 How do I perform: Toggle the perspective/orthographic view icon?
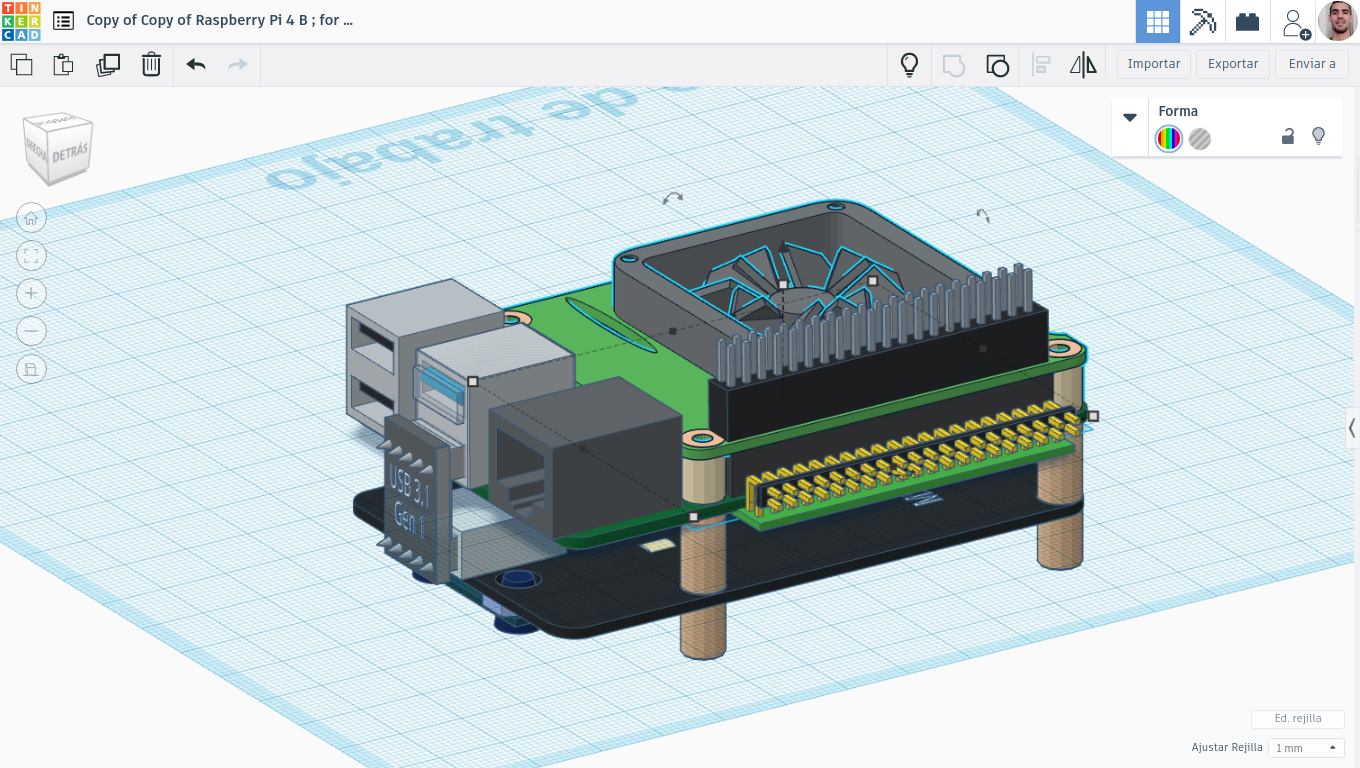point(31,369)
